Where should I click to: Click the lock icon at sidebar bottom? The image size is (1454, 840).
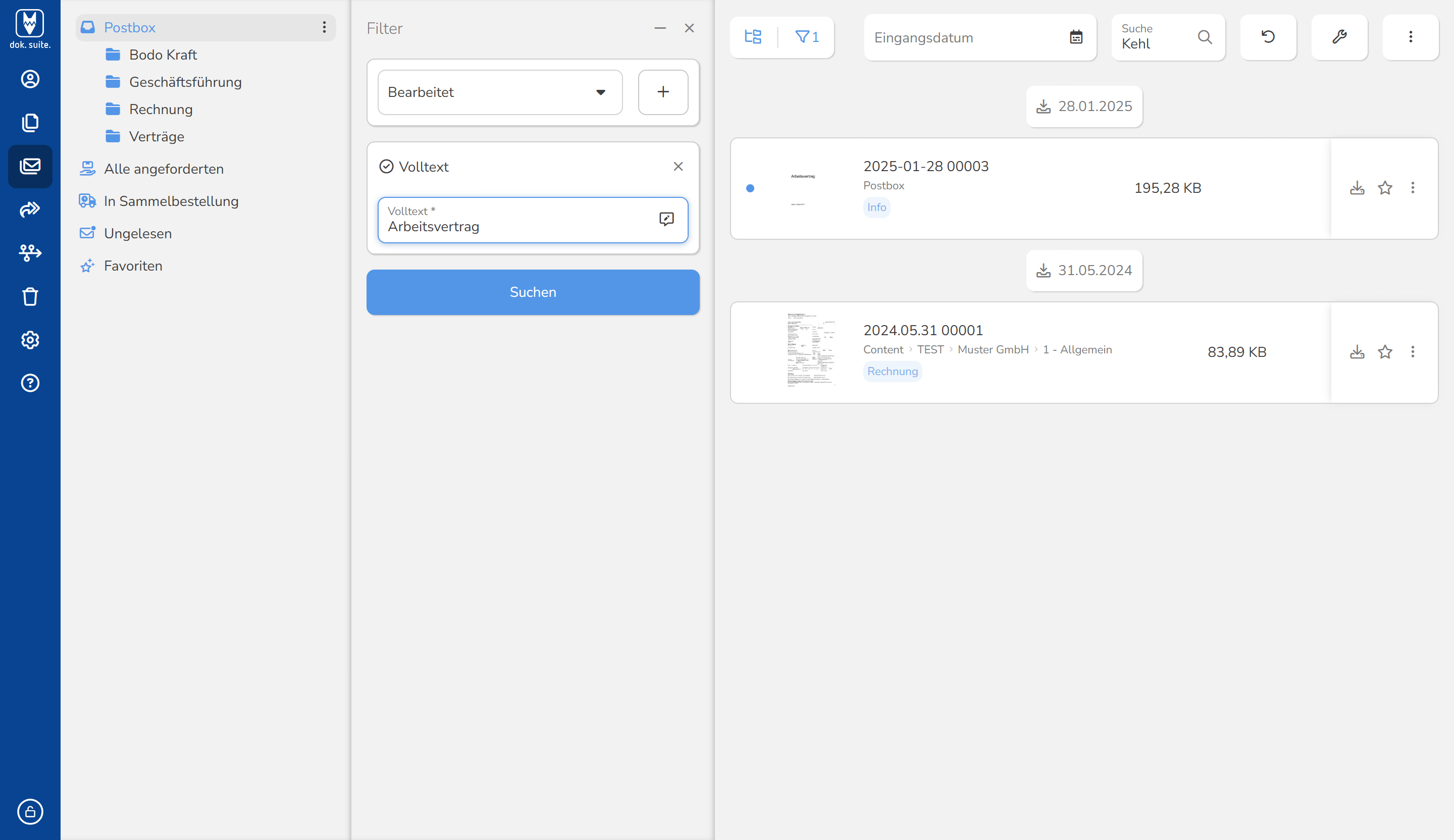(30, 811)
